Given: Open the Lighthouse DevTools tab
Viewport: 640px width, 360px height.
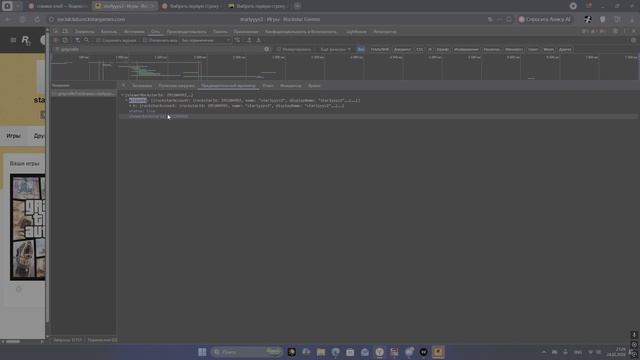Looking at the screenshot, I should click(x=356, y=31).
